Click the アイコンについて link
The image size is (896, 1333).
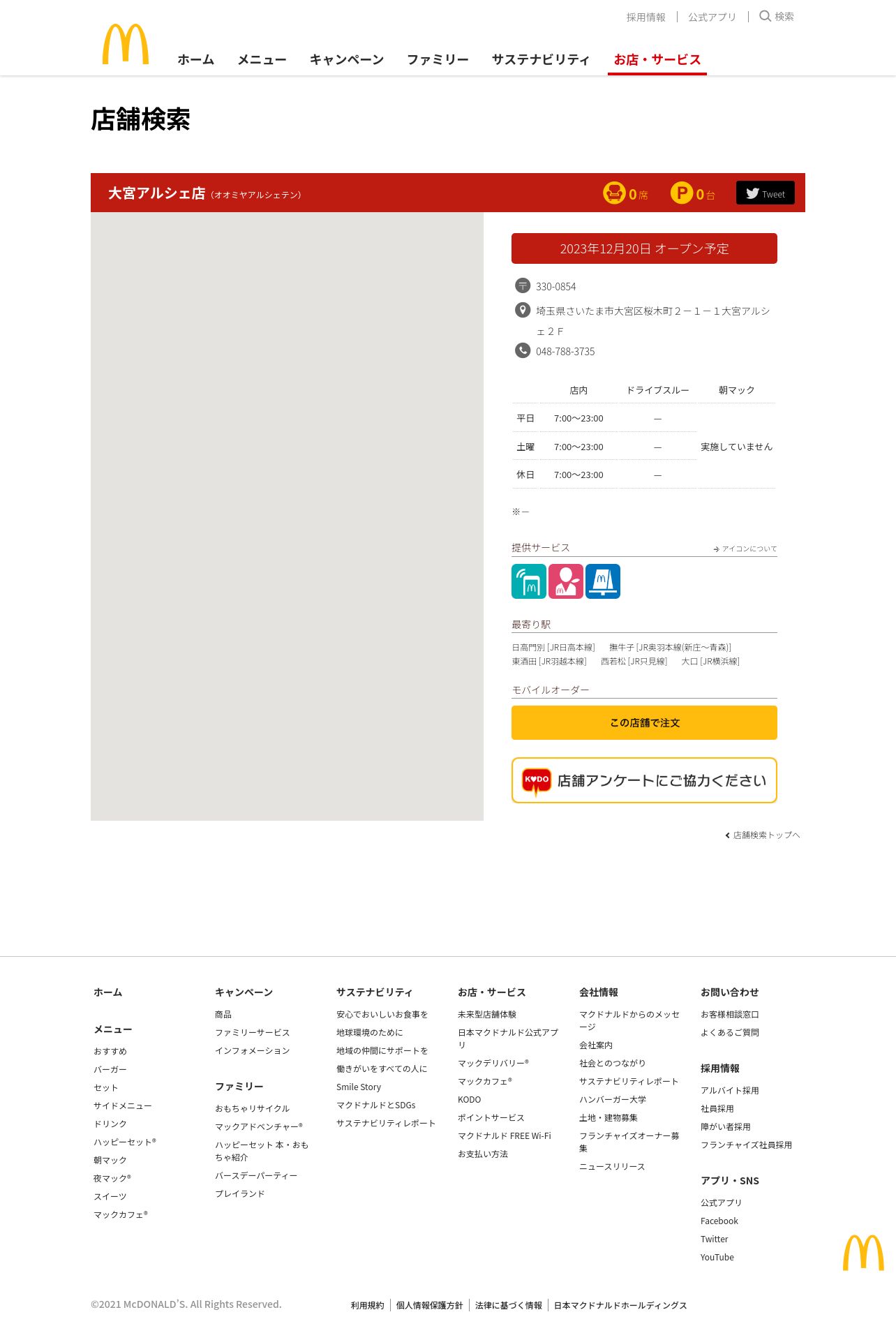click(x=745, y=549)
